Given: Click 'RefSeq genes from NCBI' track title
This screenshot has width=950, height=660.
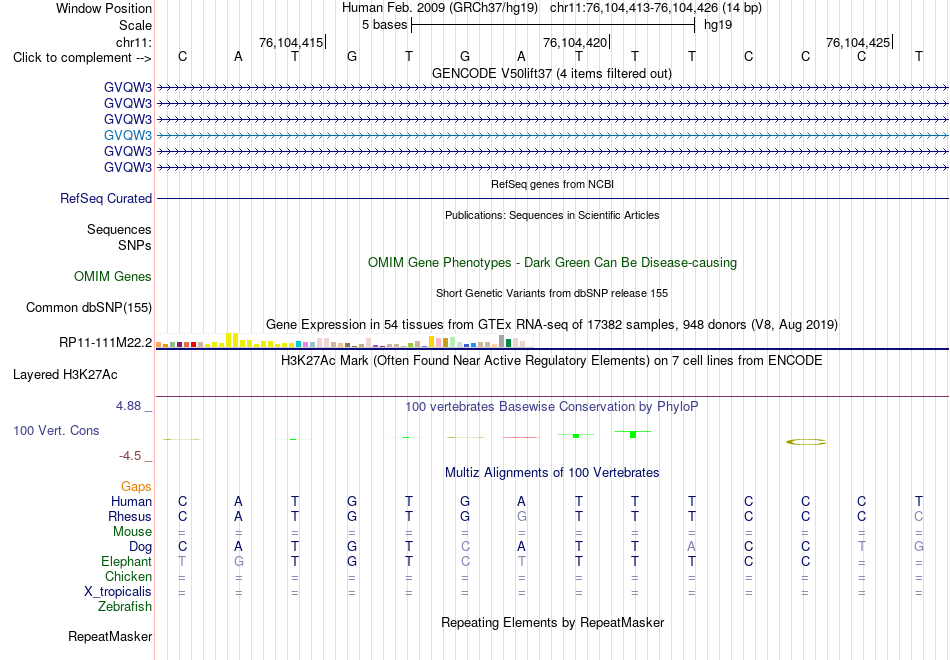Looking at the screenshot, I should coord(552,184).
